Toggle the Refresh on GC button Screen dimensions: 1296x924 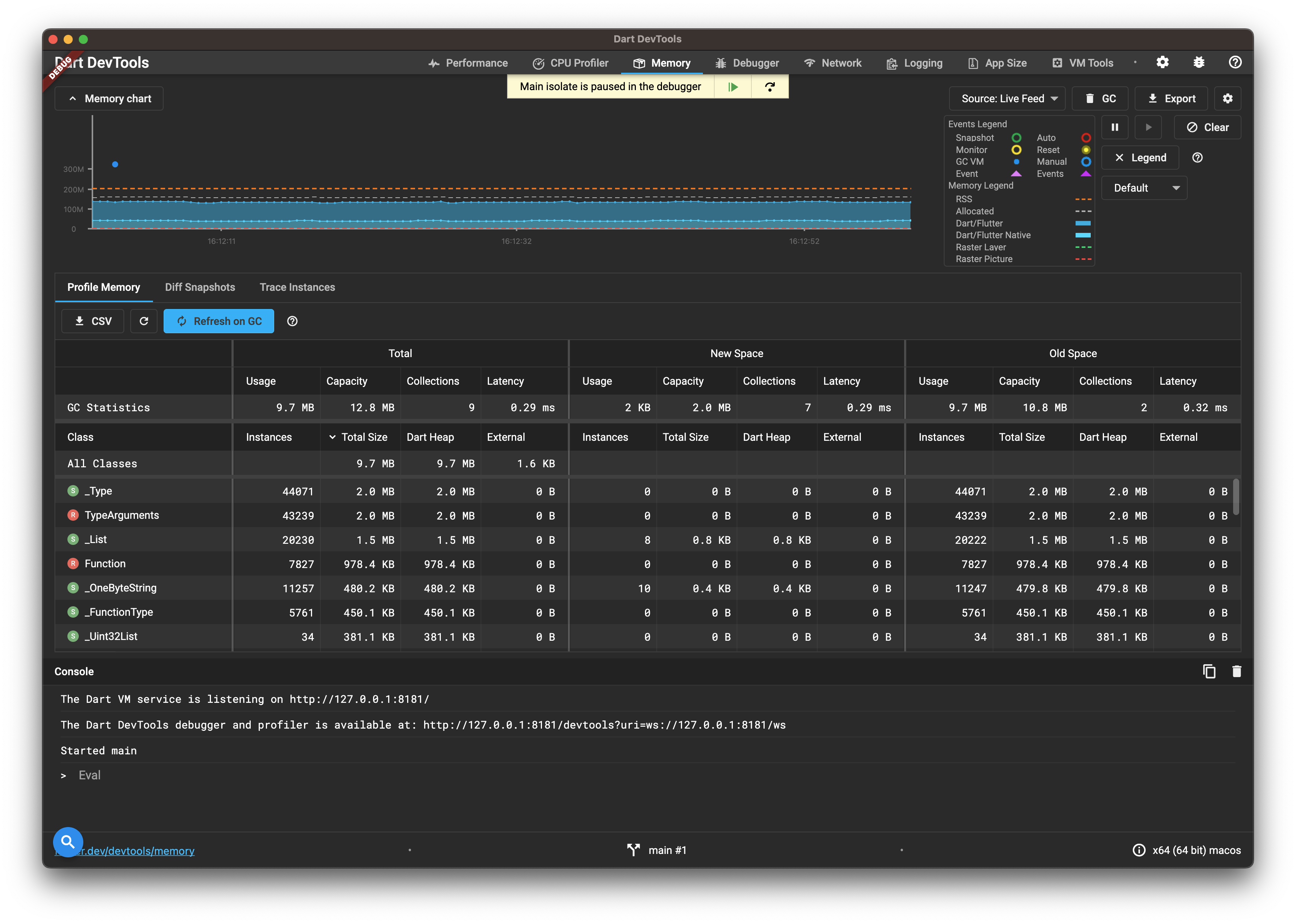point(219,322)
